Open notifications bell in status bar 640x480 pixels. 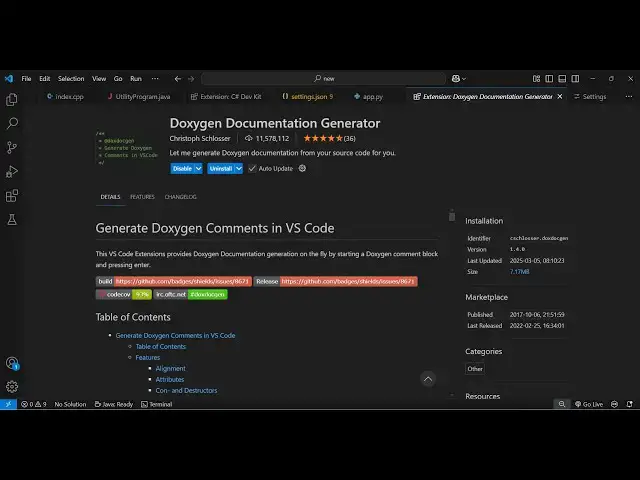click(x=629, y=404)
